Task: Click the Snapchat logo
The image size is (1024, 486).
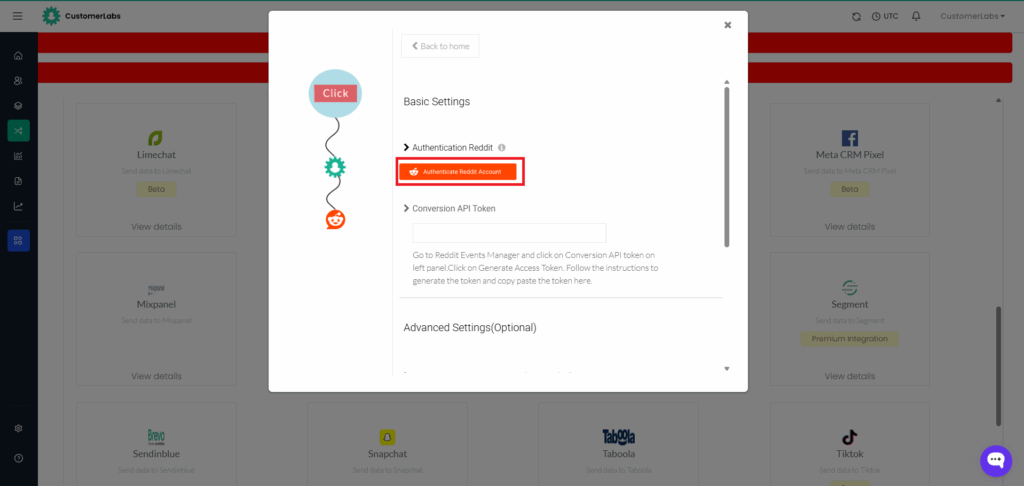Action: click(x=388, y=437)
